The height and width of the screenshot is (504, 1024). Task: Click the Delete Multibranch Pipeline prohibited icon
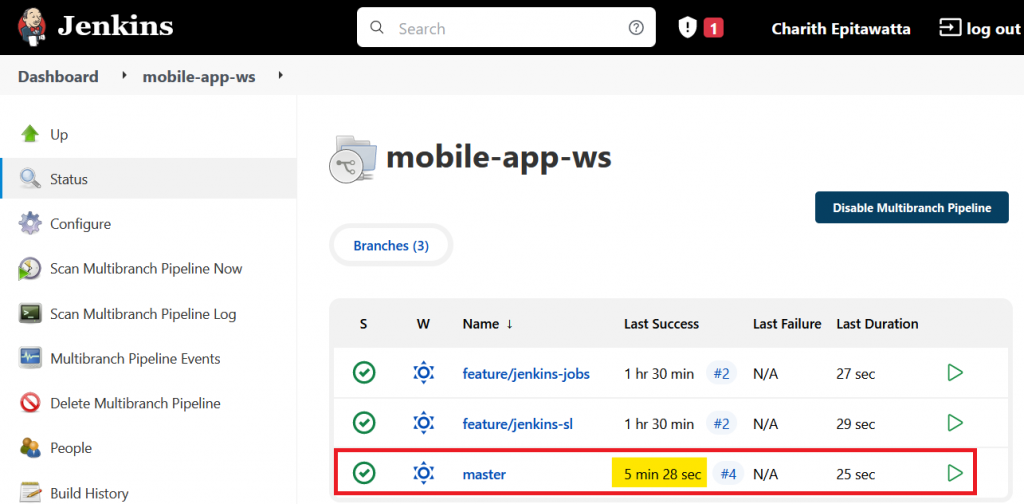(x=30, y=403)
